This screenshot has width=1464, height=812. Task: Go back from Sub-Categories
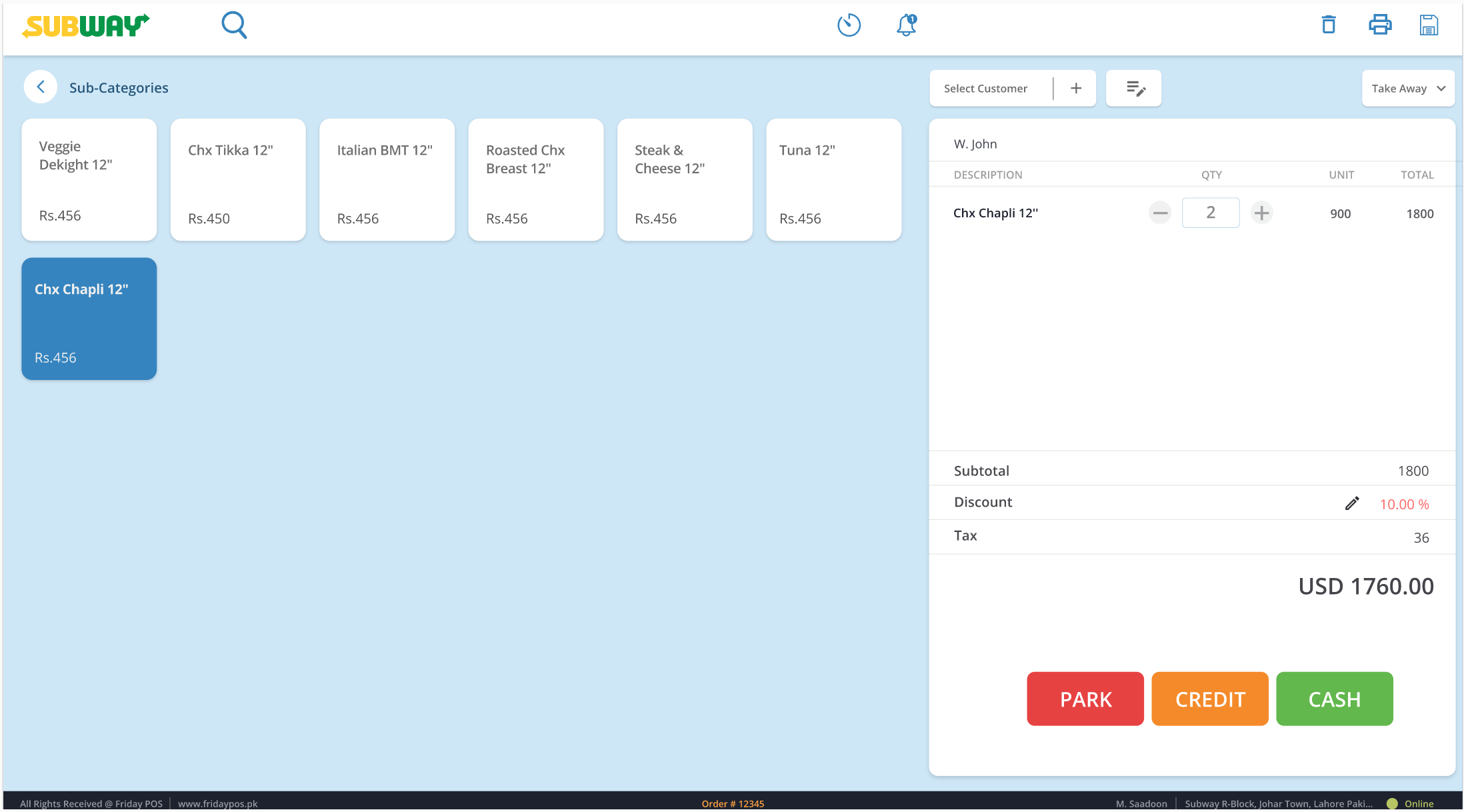pyautogui.click(x=41, y=87)
